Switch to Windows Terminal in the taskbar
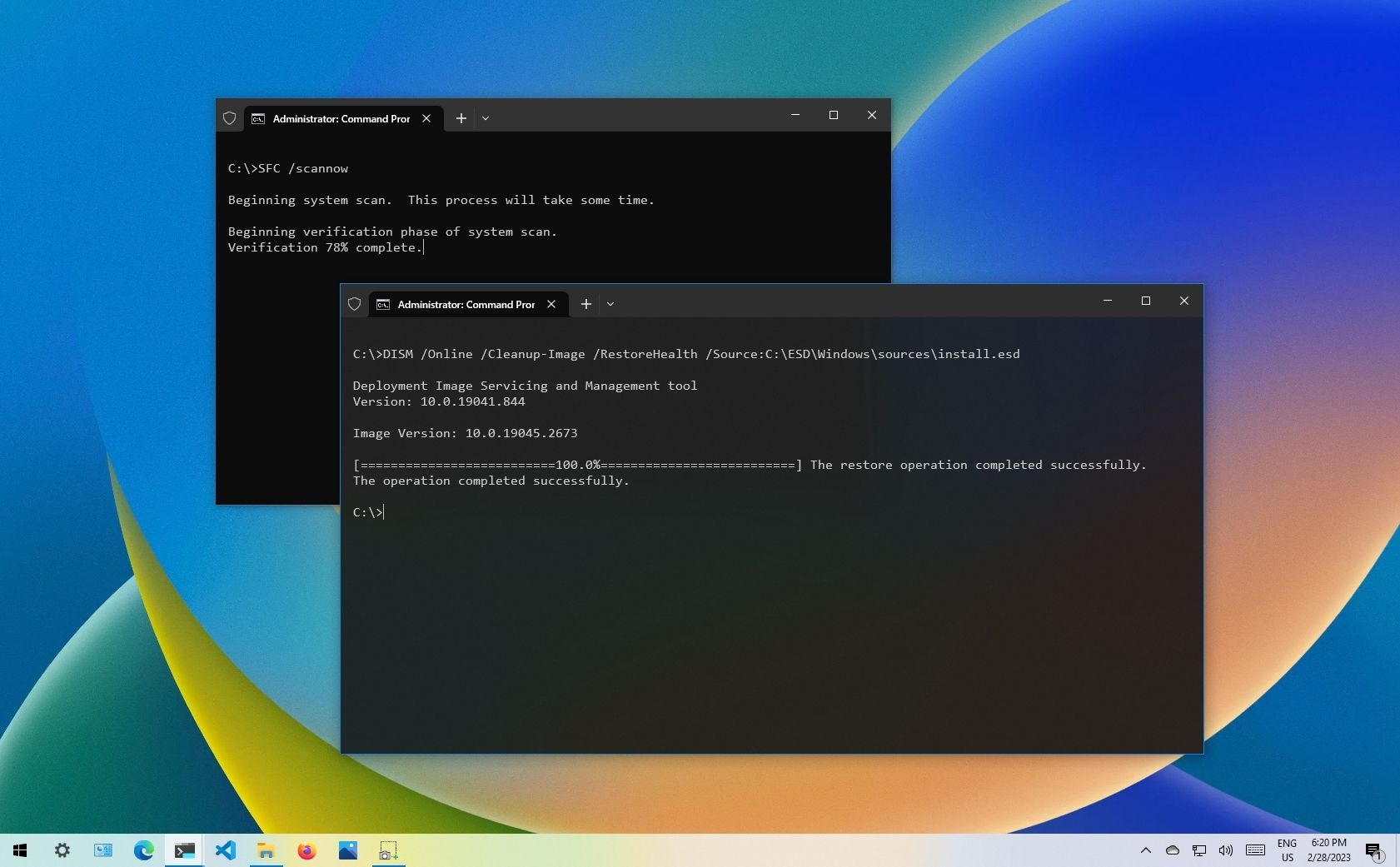The image size is (1400, 867). point(184,850)
